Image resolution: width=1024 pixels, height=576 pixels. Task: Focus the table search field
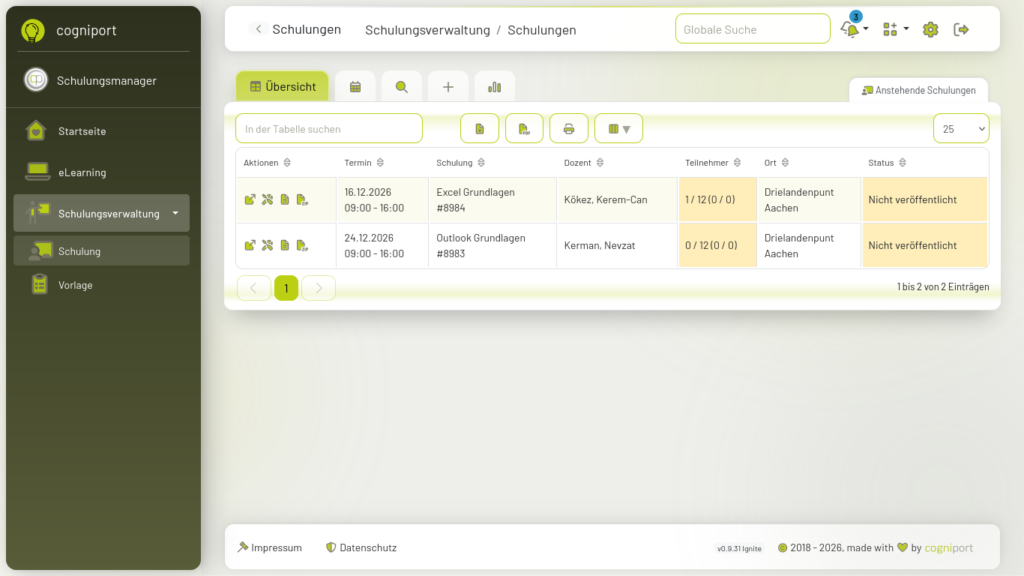click(328, 129)
